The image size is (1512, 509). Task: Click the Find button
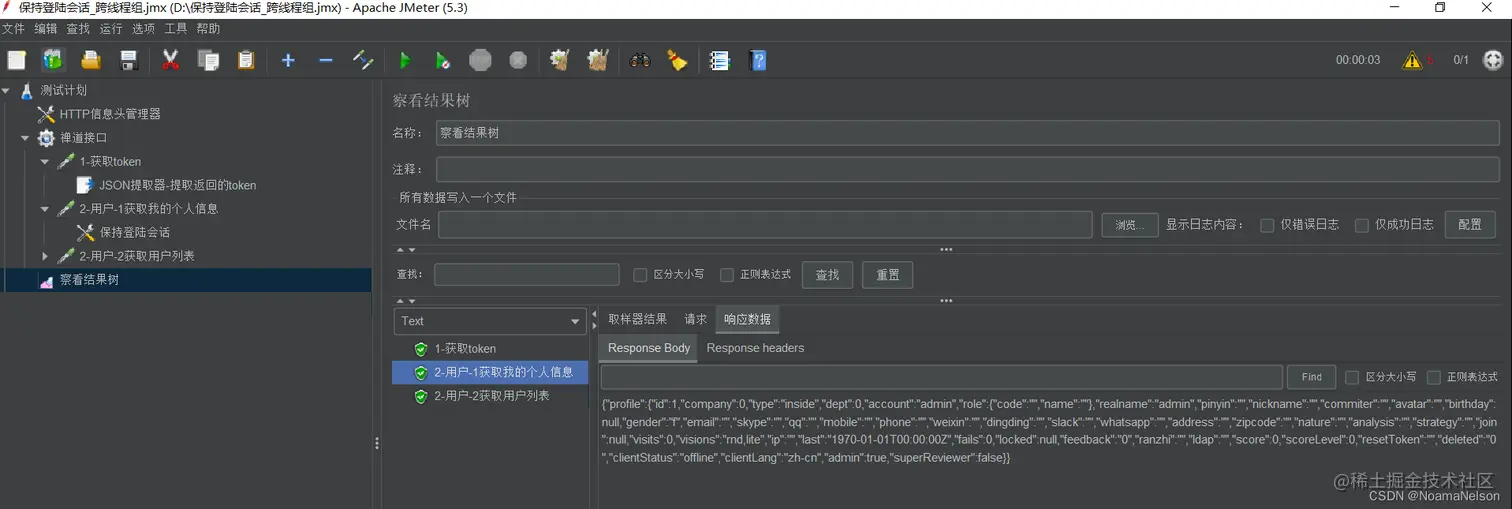pyautogui.click(x=1312, y=377)
